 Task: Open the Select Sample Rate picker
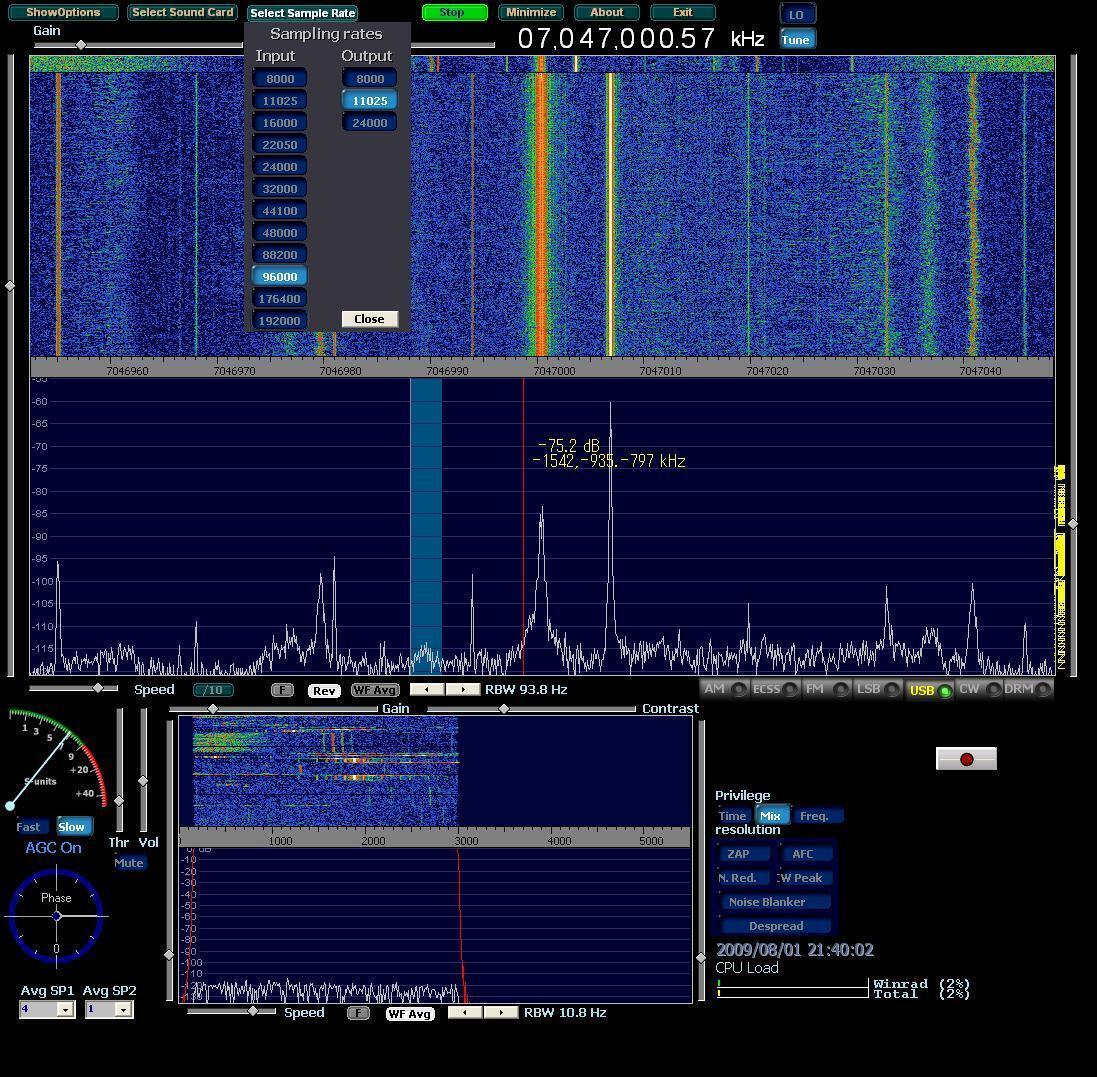click(x=301, y=13)
